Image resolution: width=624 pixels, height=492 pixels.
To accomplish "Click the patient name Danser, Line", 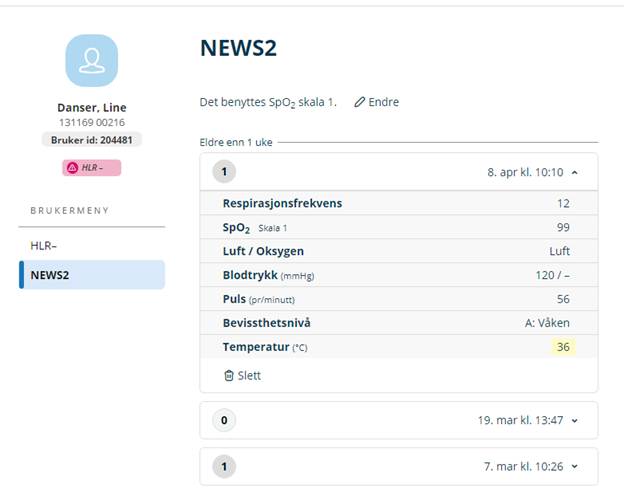I will pyautogui.click(x=91, y=107).
